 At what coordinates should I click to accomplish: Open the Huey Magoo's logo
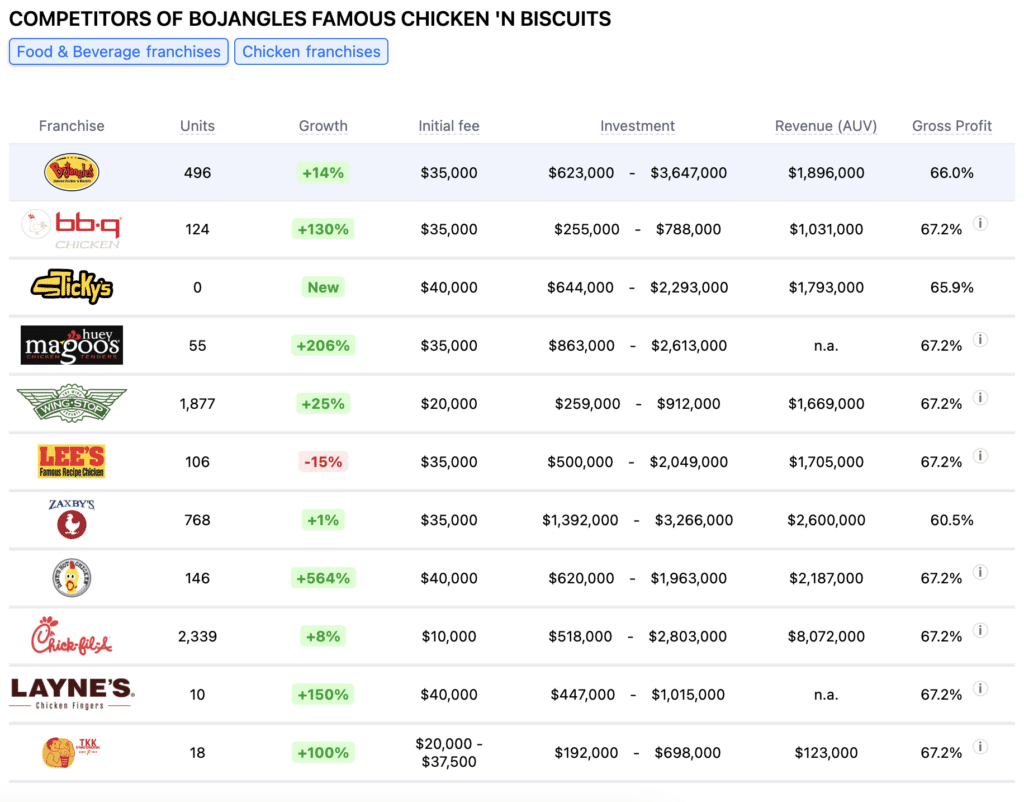[x=71, y=345]
